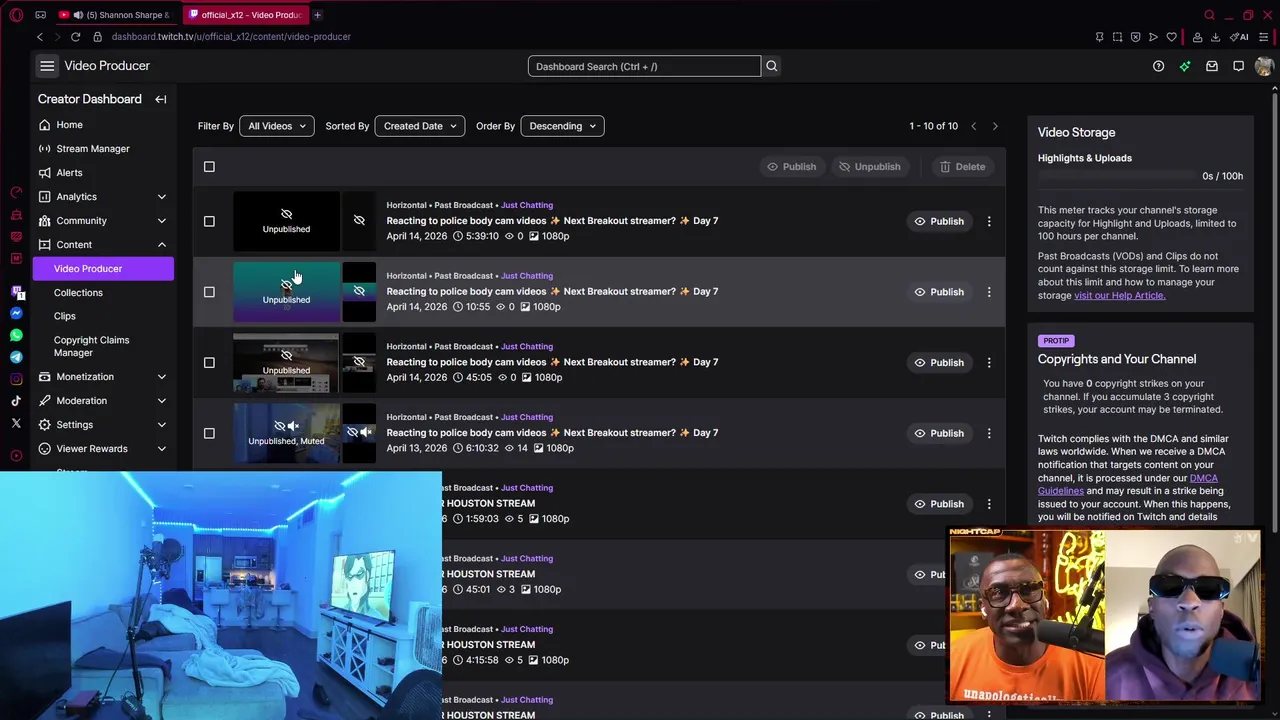This screenshot has width=1280, height=720.
Task: Open Copyright Claims Manager
Action: click(x=91, y=346)
